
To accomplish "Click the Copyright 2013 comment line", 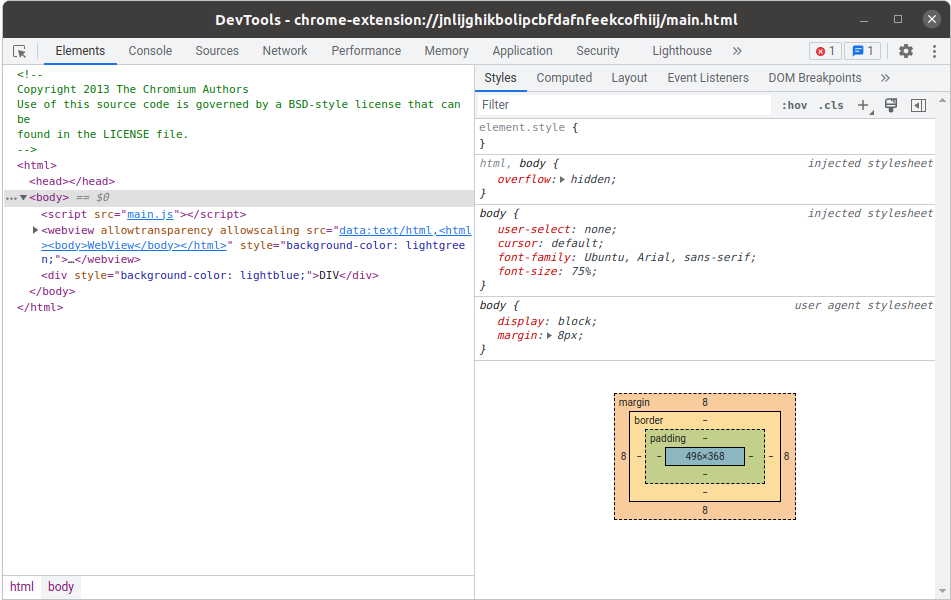I will 133,89.
